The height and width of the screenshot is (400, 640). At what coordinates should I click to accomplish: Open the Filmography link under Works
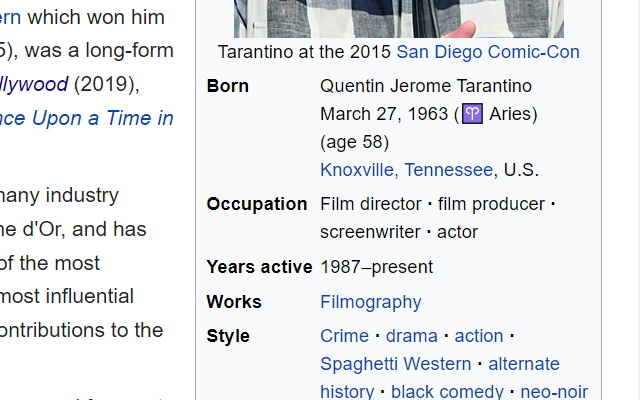pos(371,302)
